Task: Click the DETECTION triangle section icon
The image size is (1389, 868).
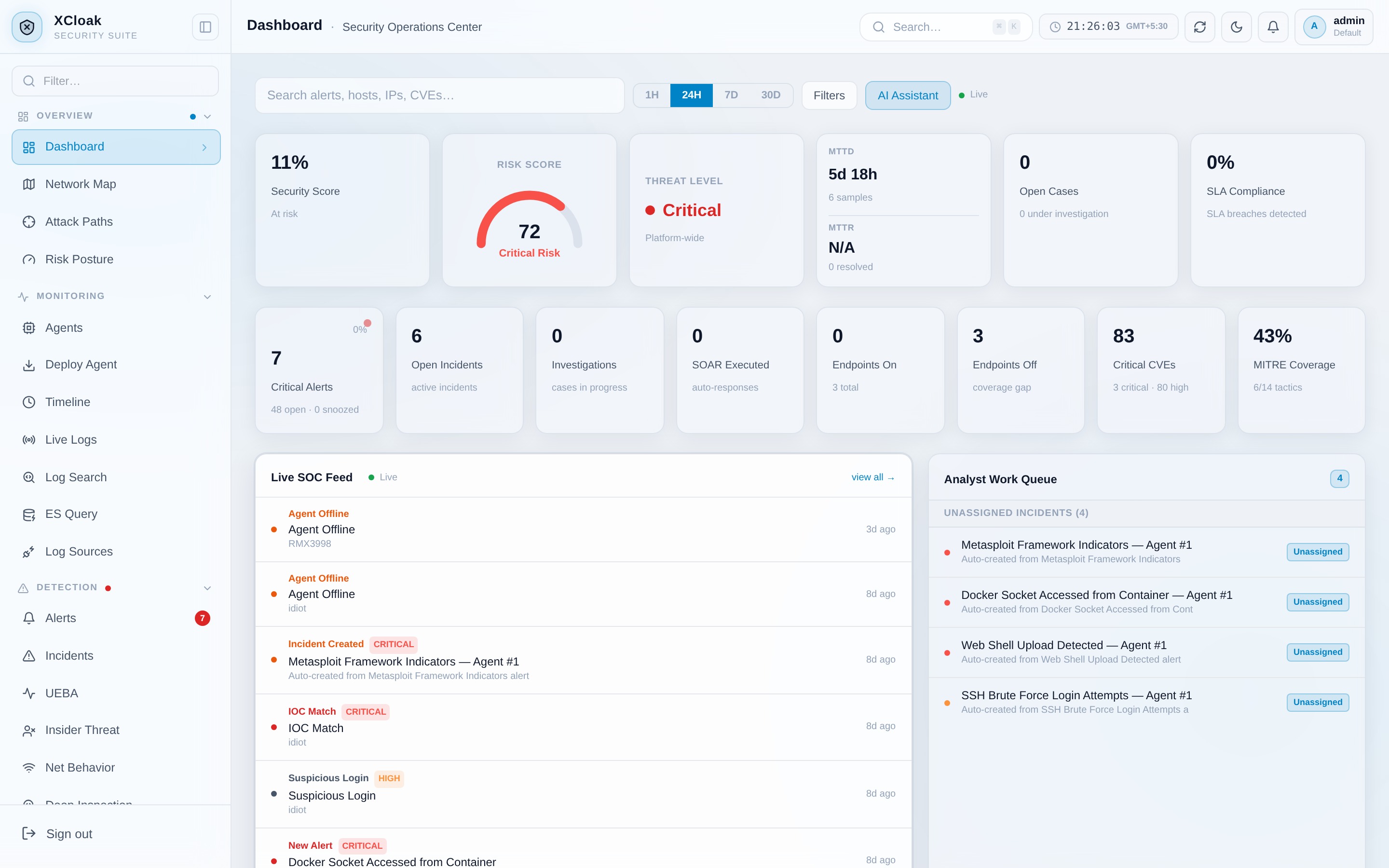Action: [x=23, y=588]
